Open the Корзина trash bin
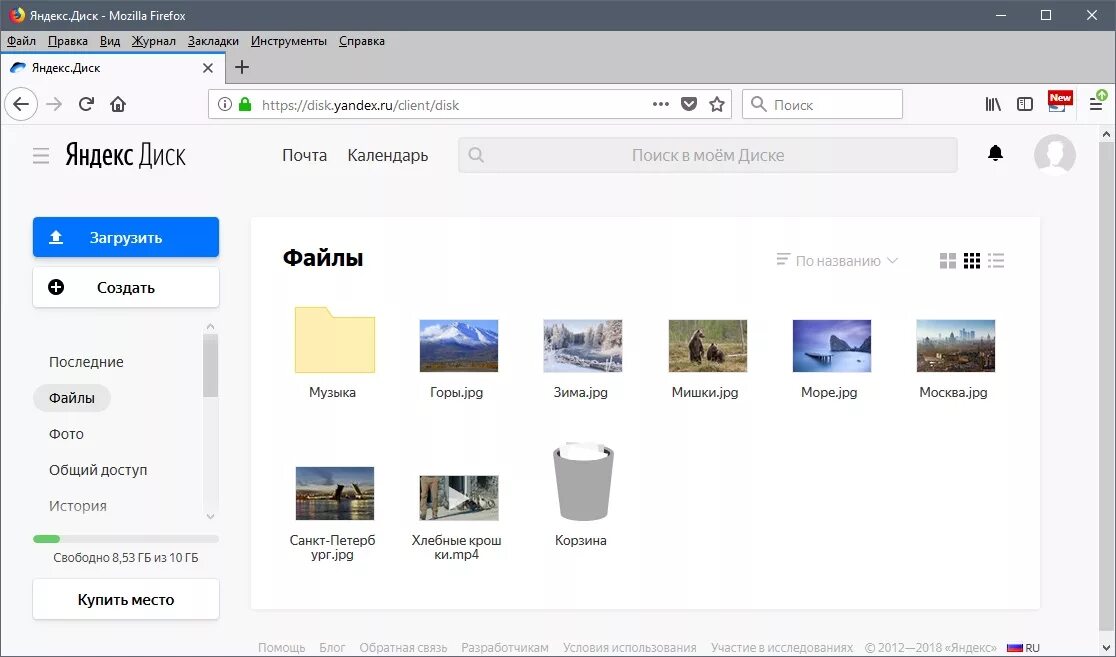 coord(582,481)
